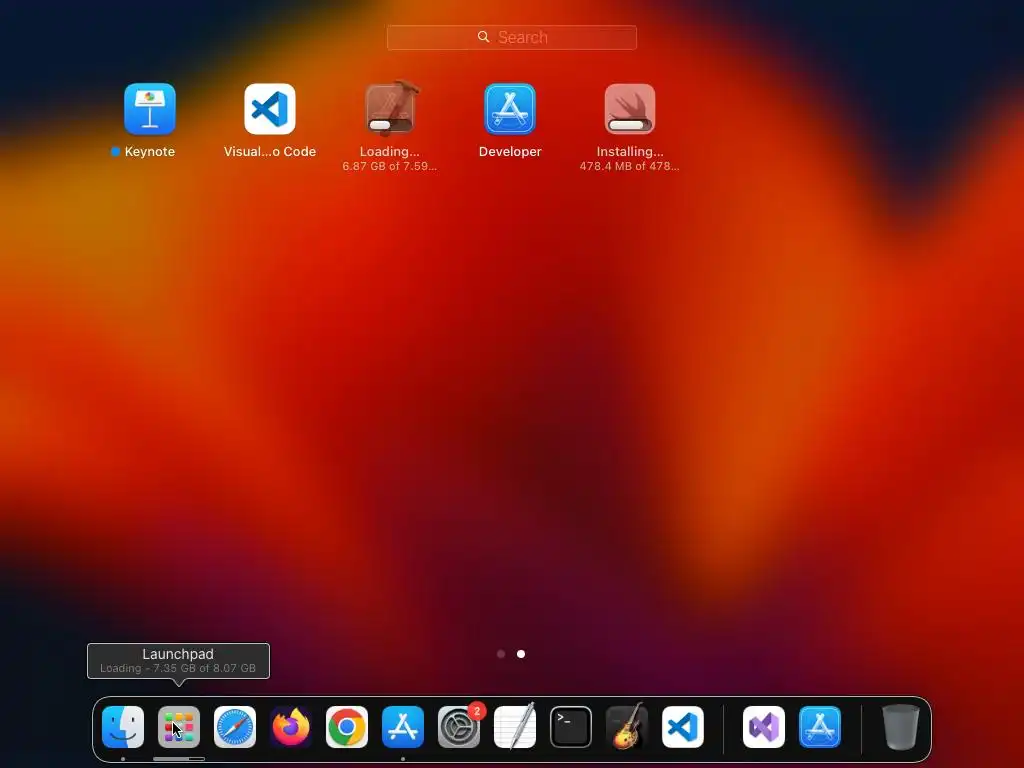
Task: Open Finder from the Dock
Action: pos(123,727)
